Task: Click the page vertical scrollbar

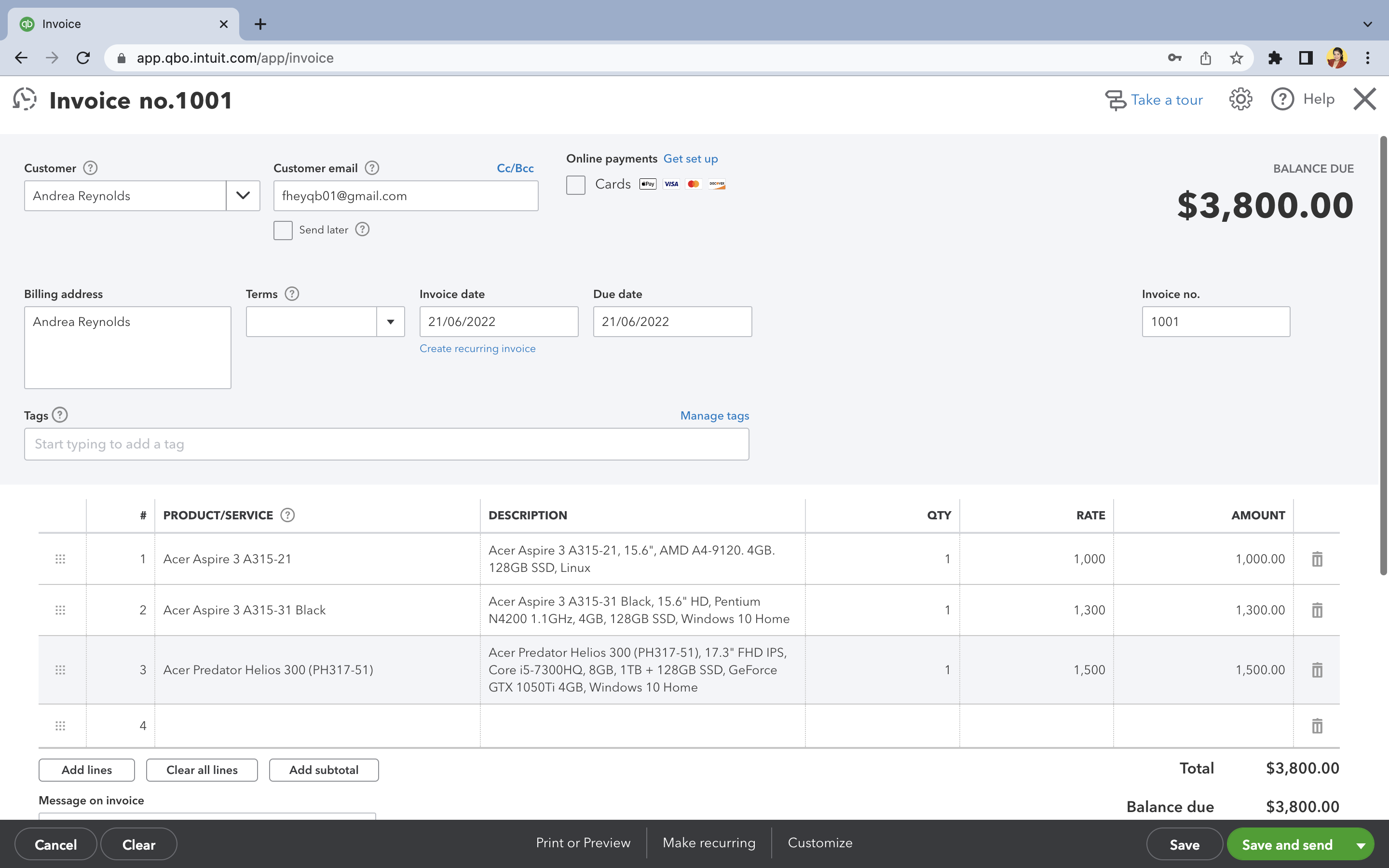Action: (x=1383, y=356)
